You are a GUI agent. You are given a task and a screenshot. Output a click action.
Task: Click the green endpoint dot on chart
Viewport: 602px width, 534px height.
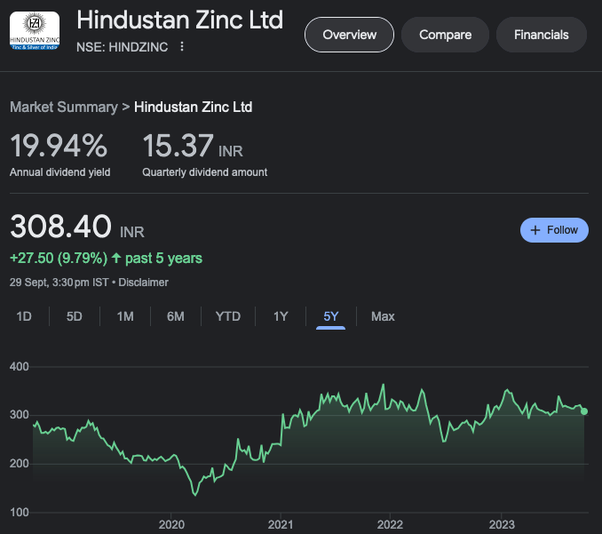click(x=584, y=411)
